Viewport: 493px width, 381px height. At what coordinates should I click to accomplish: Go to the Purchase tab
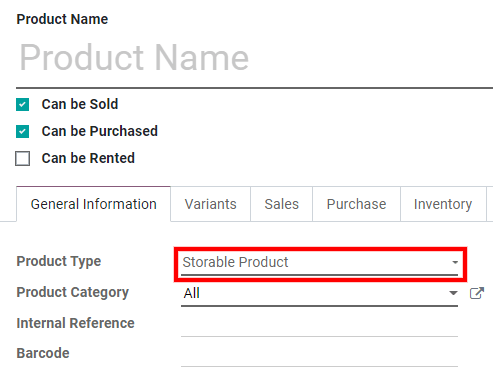(x=356, y=204)
